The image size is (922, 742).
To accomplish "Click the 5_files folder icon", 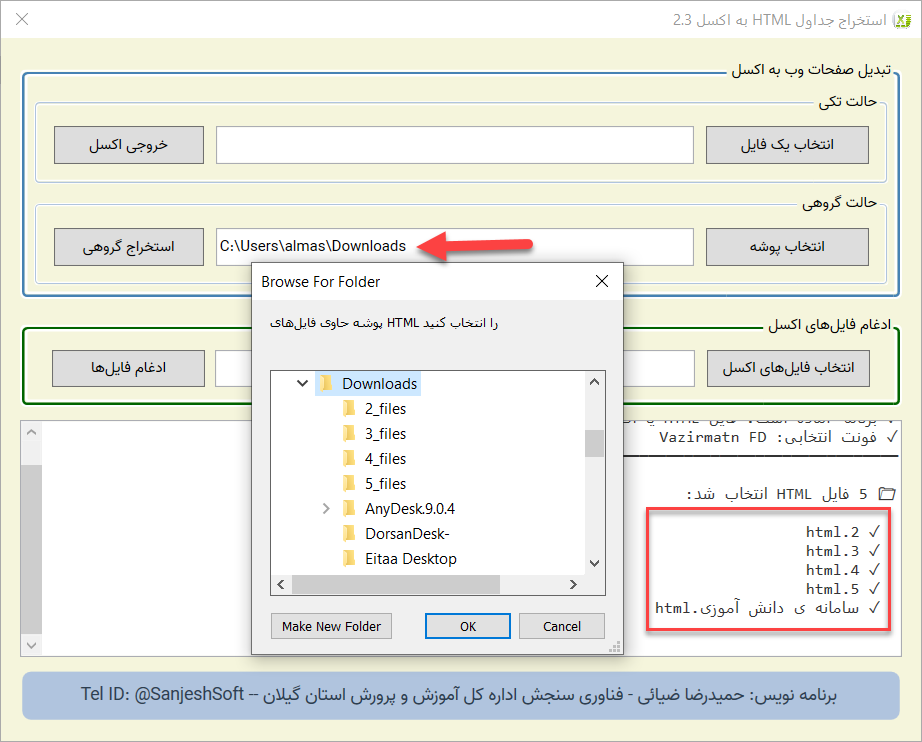I will [x=349, y=484].
